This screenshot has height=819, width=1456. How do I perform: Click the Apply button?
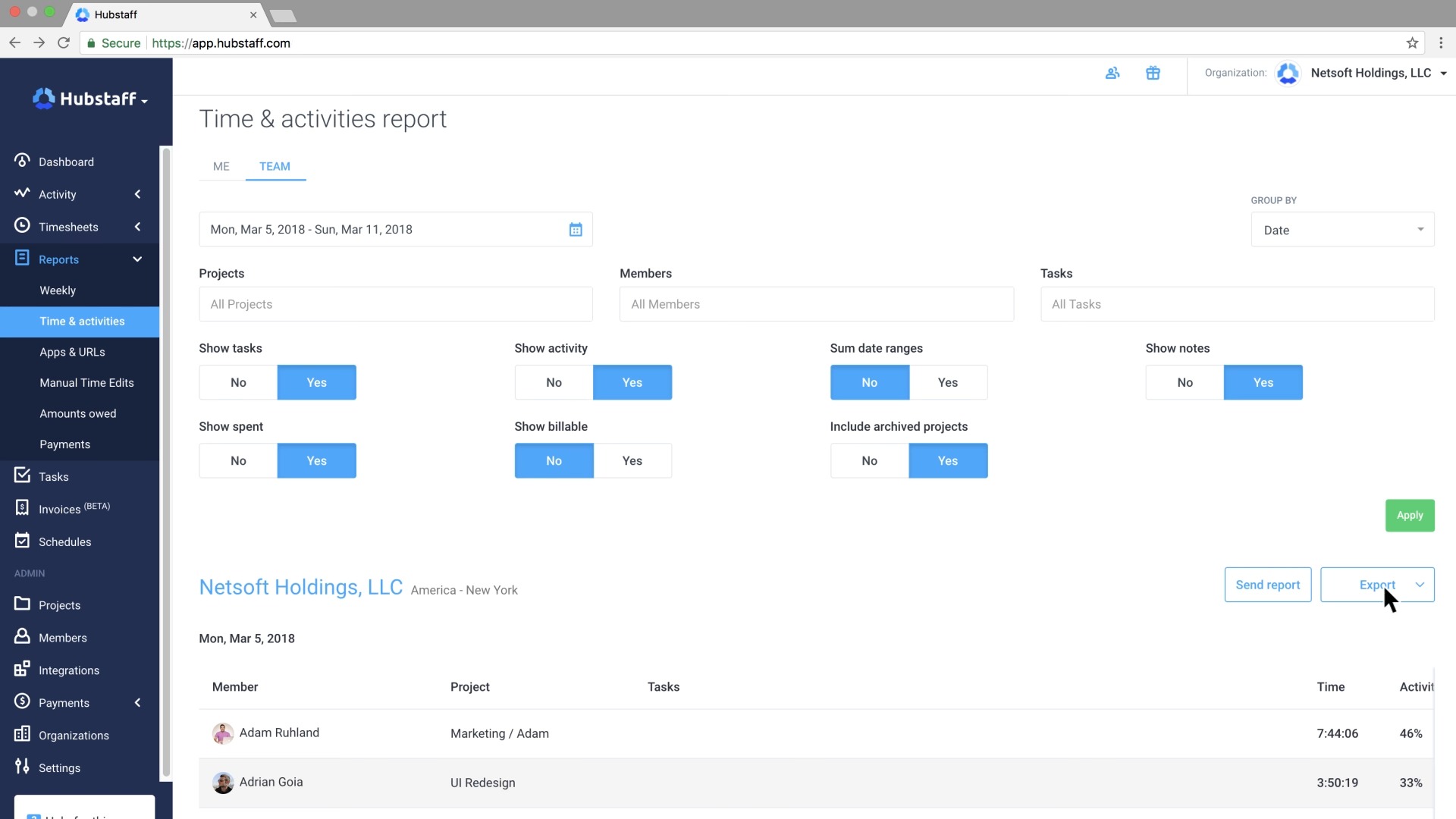(x=1409, y=515)
